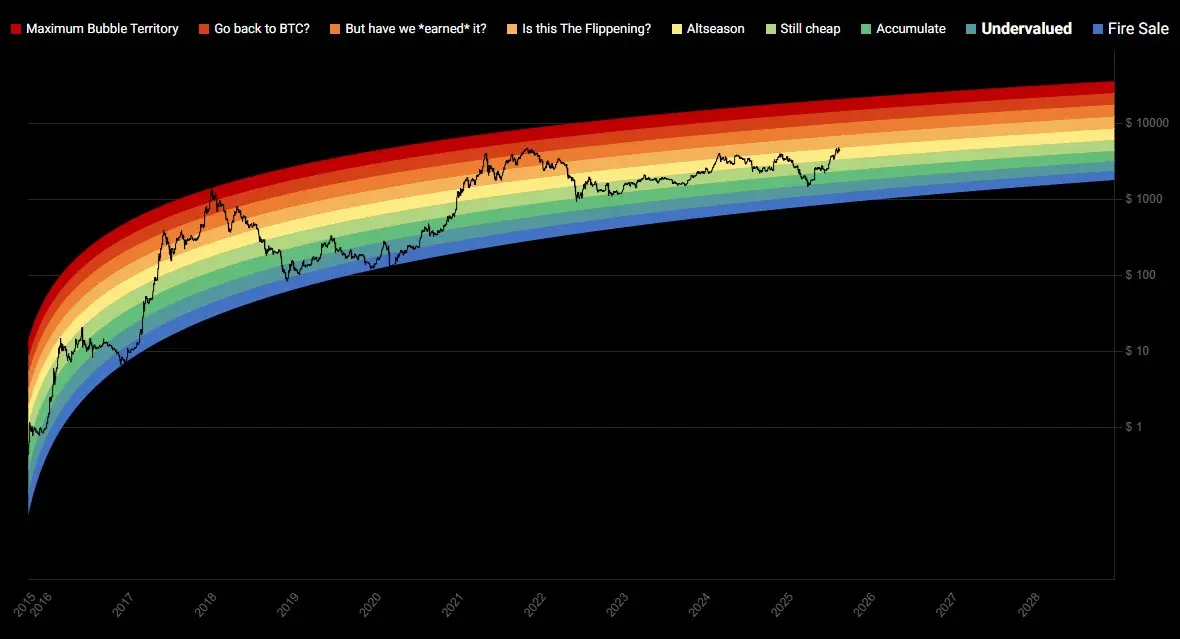The height and width of the screenshot is (639, 1180).
Task: Select the Fire Sale legend text
Action: (1138, 29)
